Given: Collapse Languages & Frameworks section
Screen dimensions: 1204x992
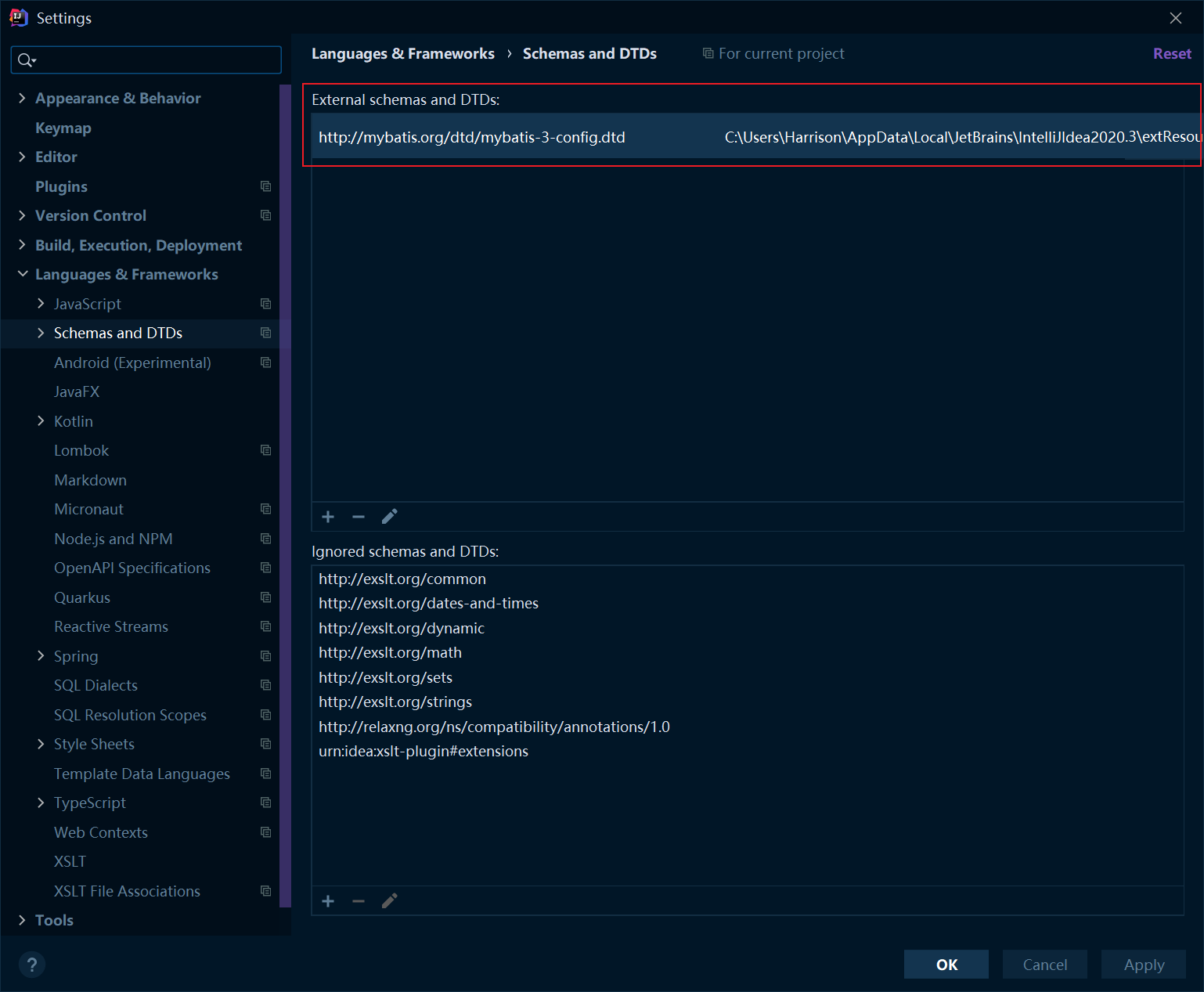Looking at the screenshot, I should [23, 274].
